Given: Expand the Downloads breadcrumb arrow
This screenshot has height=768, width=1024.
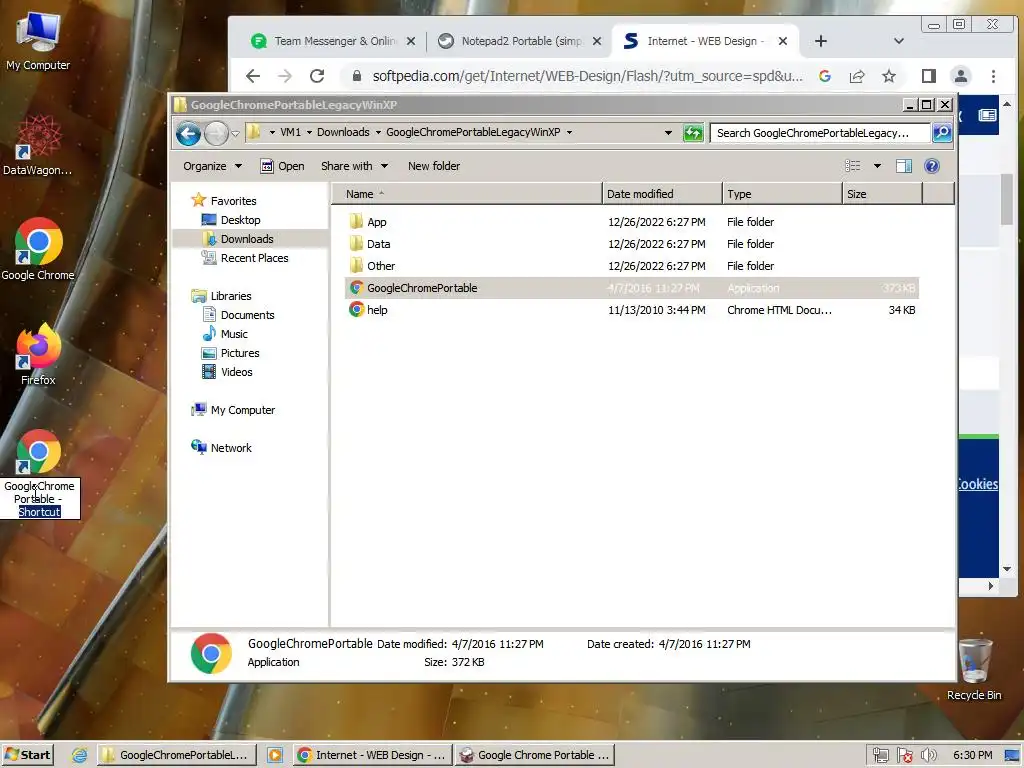Looking at the screenshot, I should 377,133.
